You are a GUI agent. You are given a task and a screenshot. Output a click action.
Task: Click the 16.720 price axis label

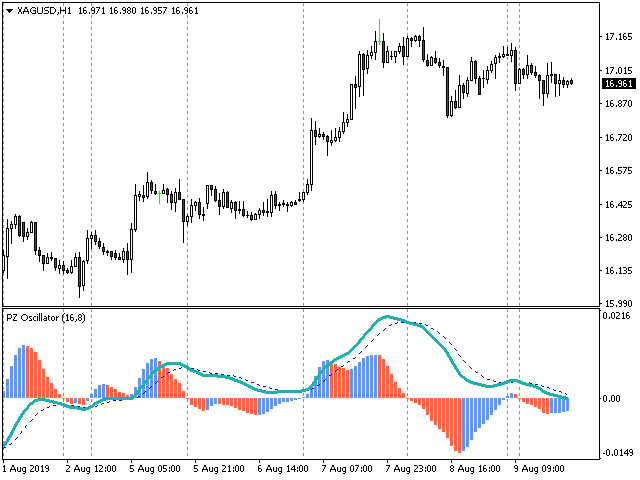click(618, 138)
